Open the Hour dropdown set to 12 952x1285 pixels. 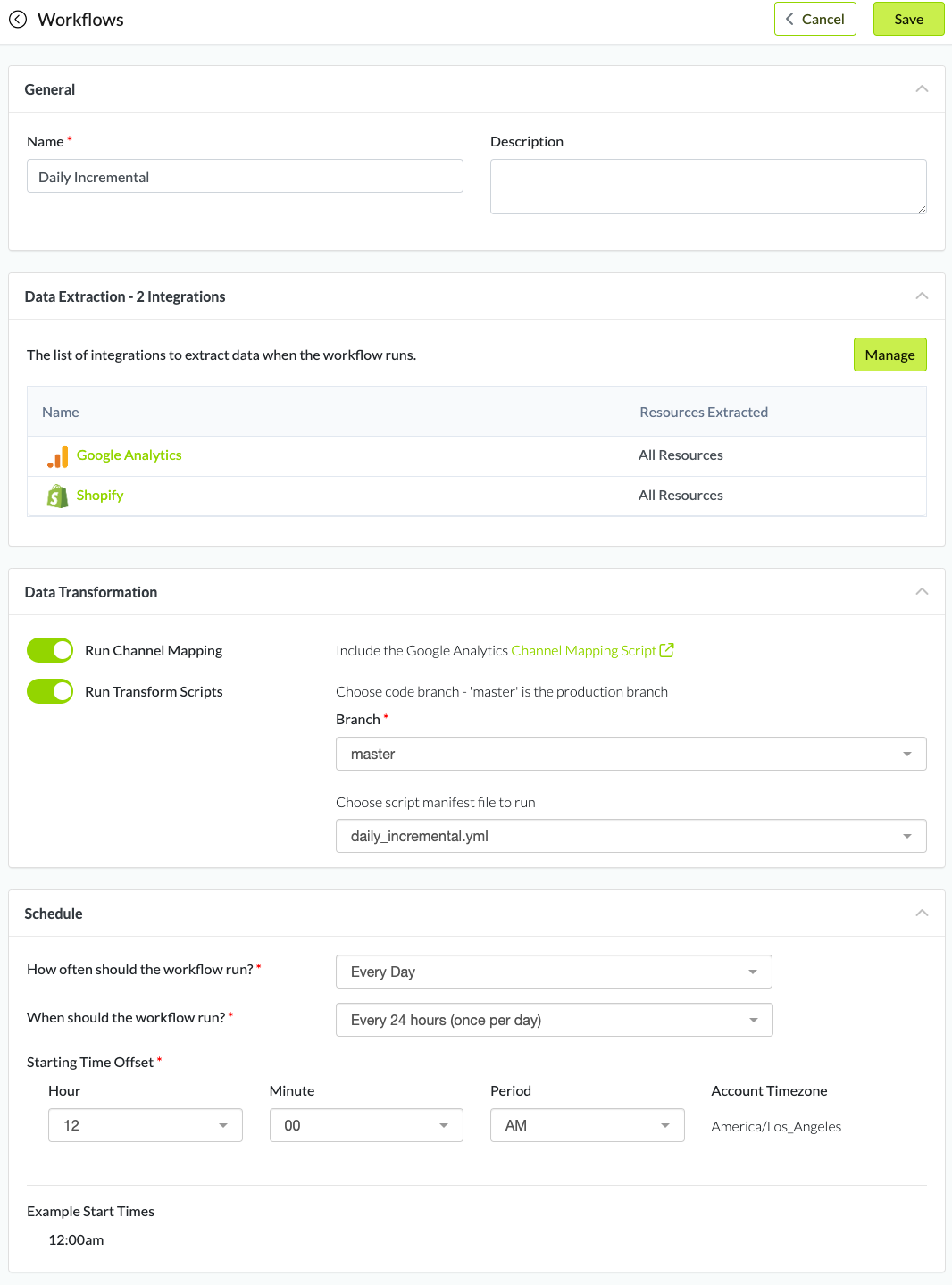(x=145, y=1125)
